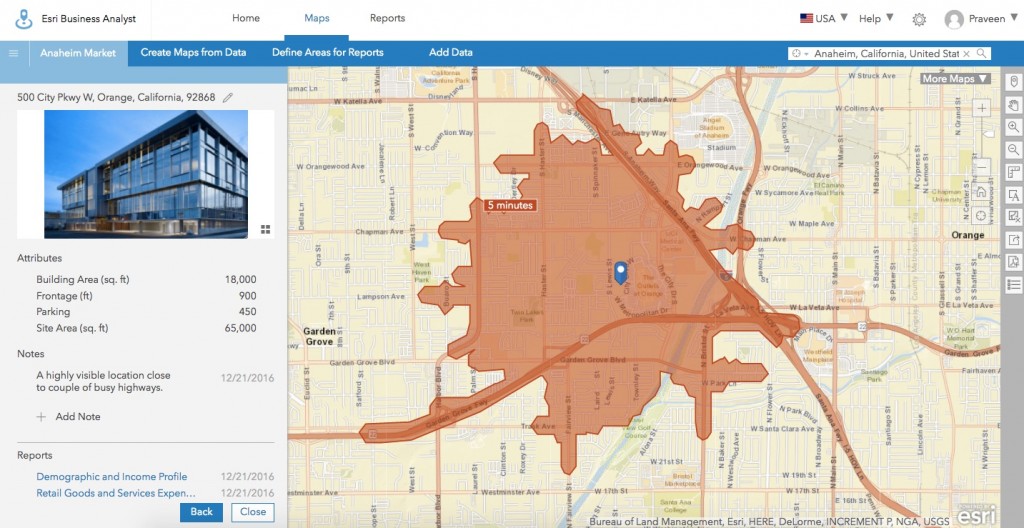Click the clear drawings tool

tap(1014, 216)
